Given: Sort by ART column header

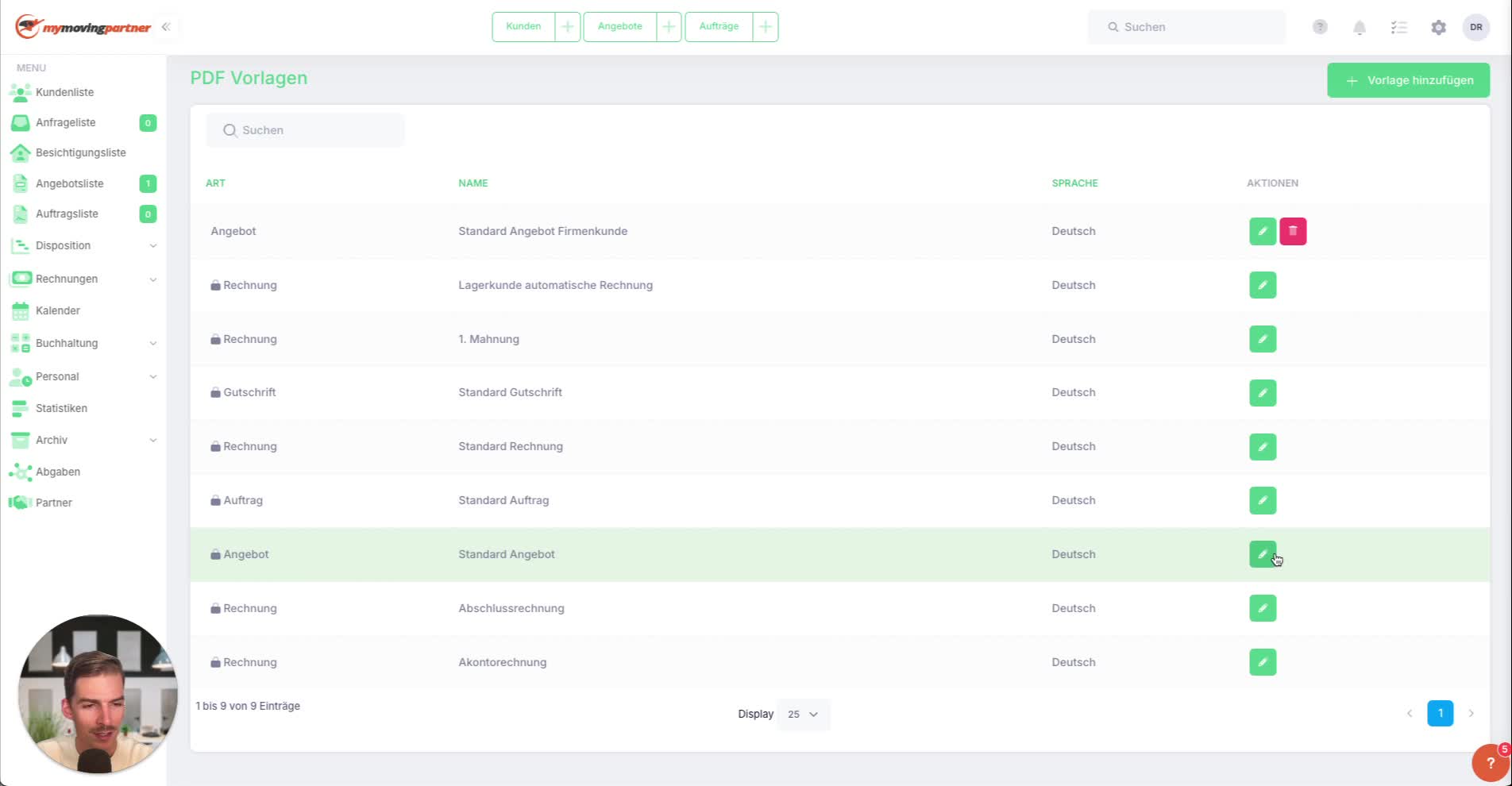Looking at the screenshot, I should pos(215,183).
